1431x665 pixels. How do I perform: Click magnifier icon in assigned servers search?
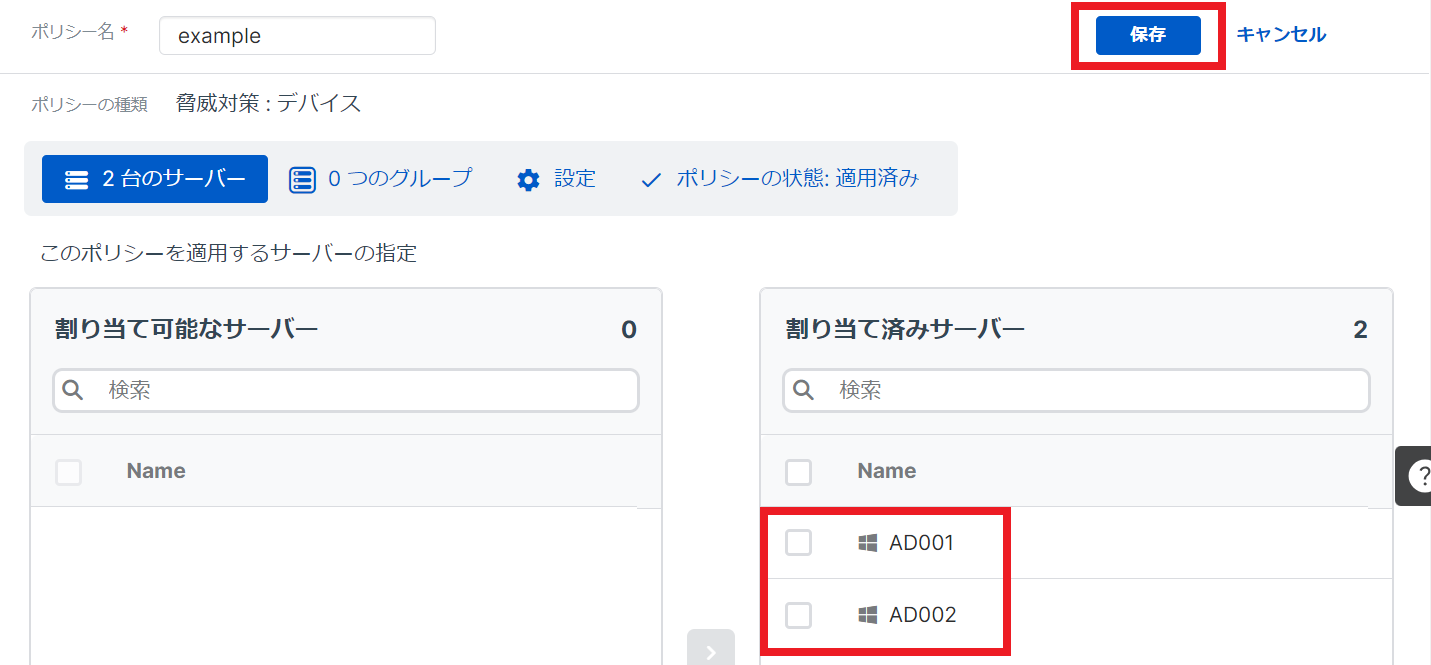tap(803, 390)
